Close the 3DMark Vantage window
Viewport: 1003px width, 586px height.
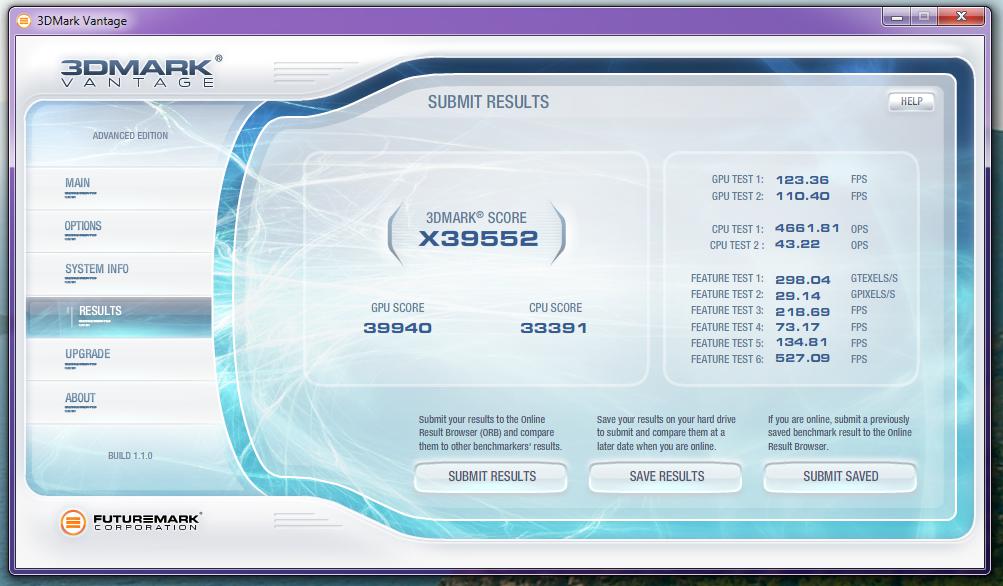point(961,17)
